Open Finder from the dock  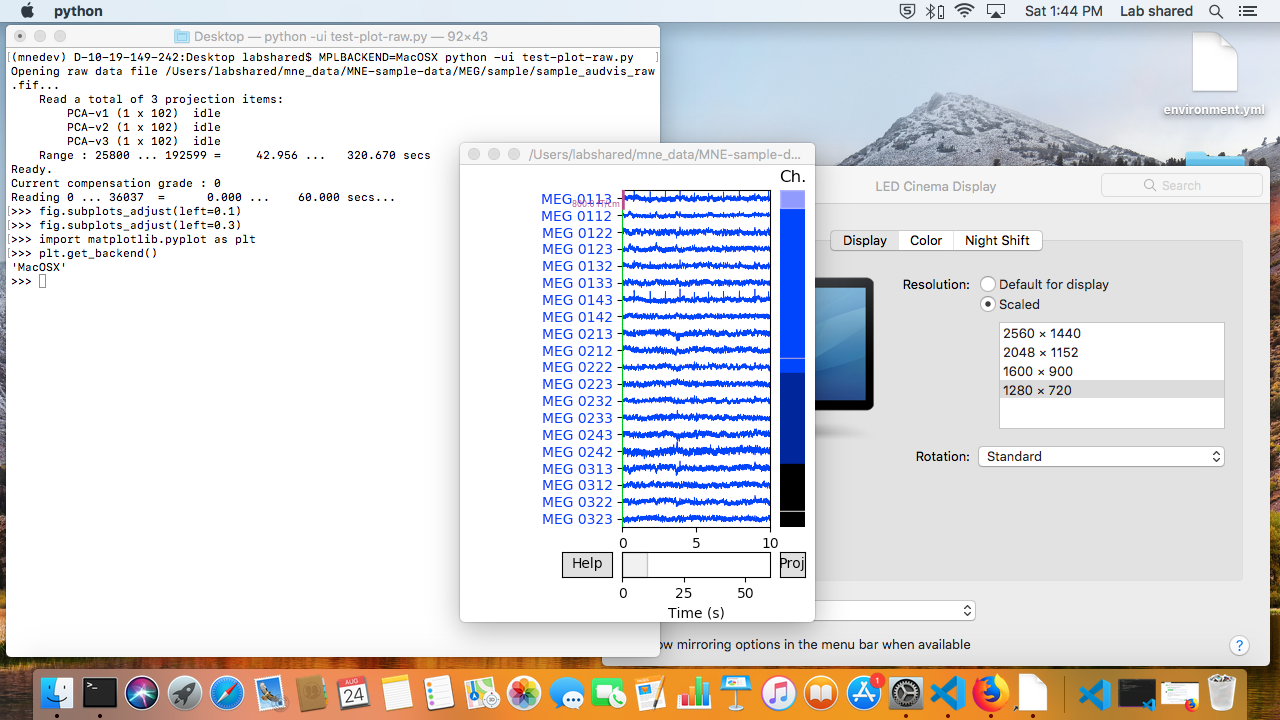tap(57, 693)
